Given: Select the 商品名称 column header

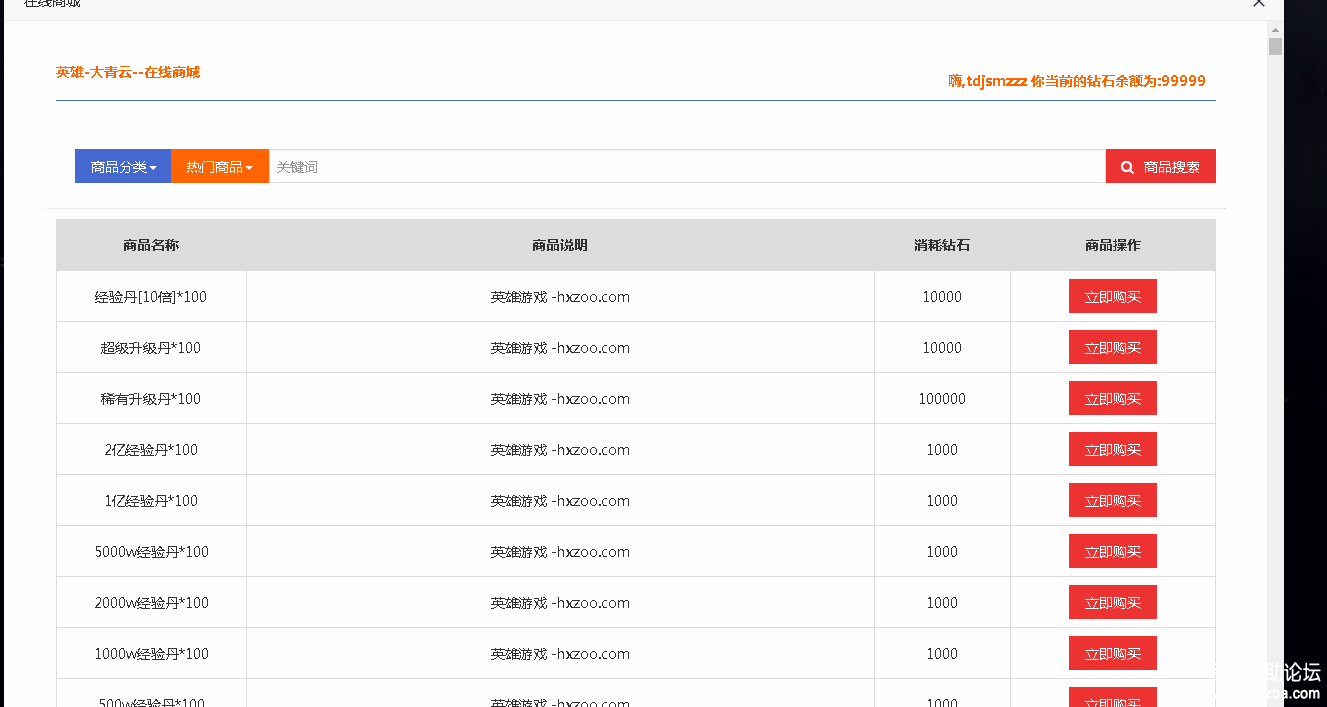Looking at the screenshot, I should (x=151, y=245).
